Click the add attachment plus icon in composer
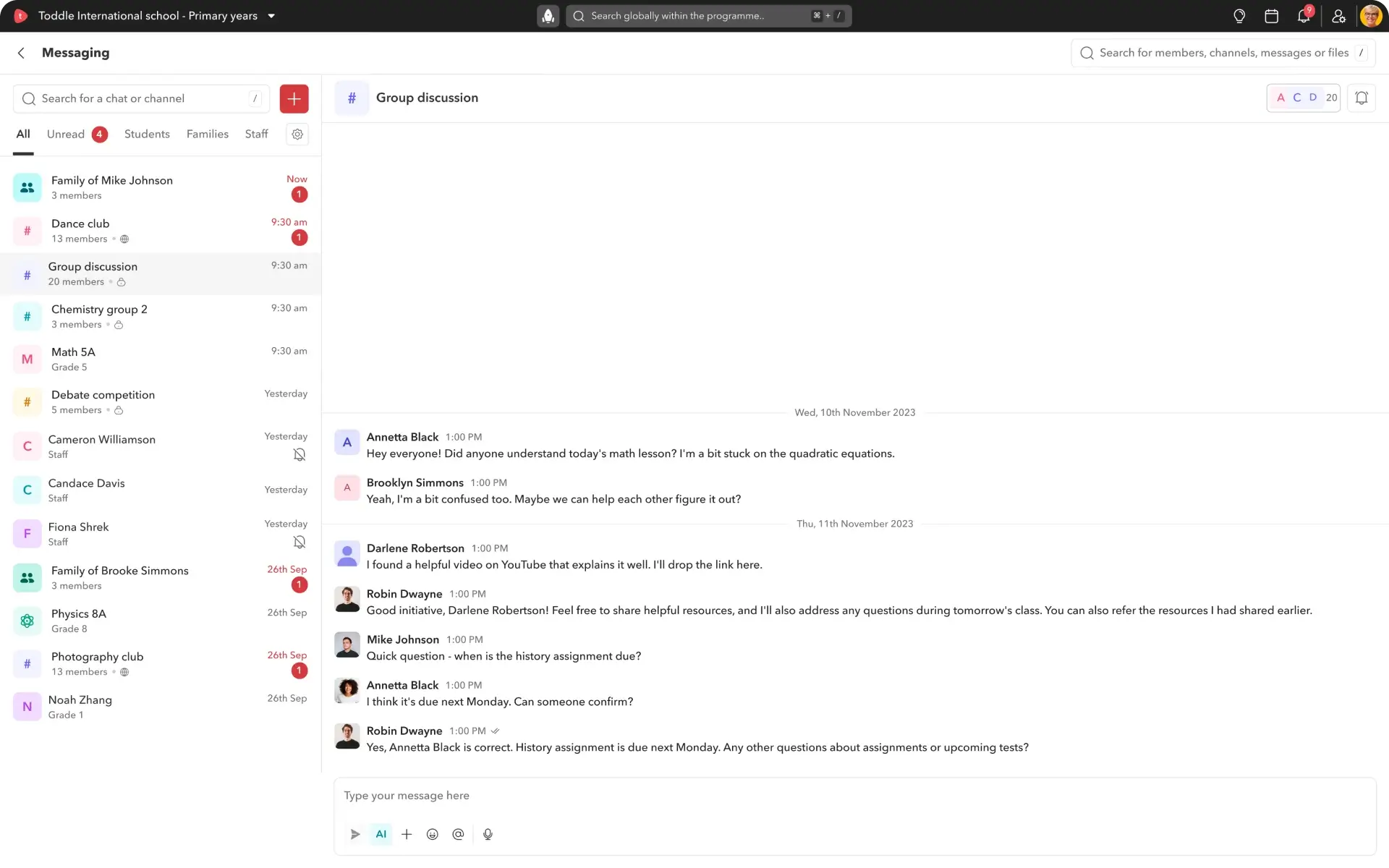The height and width of the screenshot is (868, 1389). click(x=407, y=834)
